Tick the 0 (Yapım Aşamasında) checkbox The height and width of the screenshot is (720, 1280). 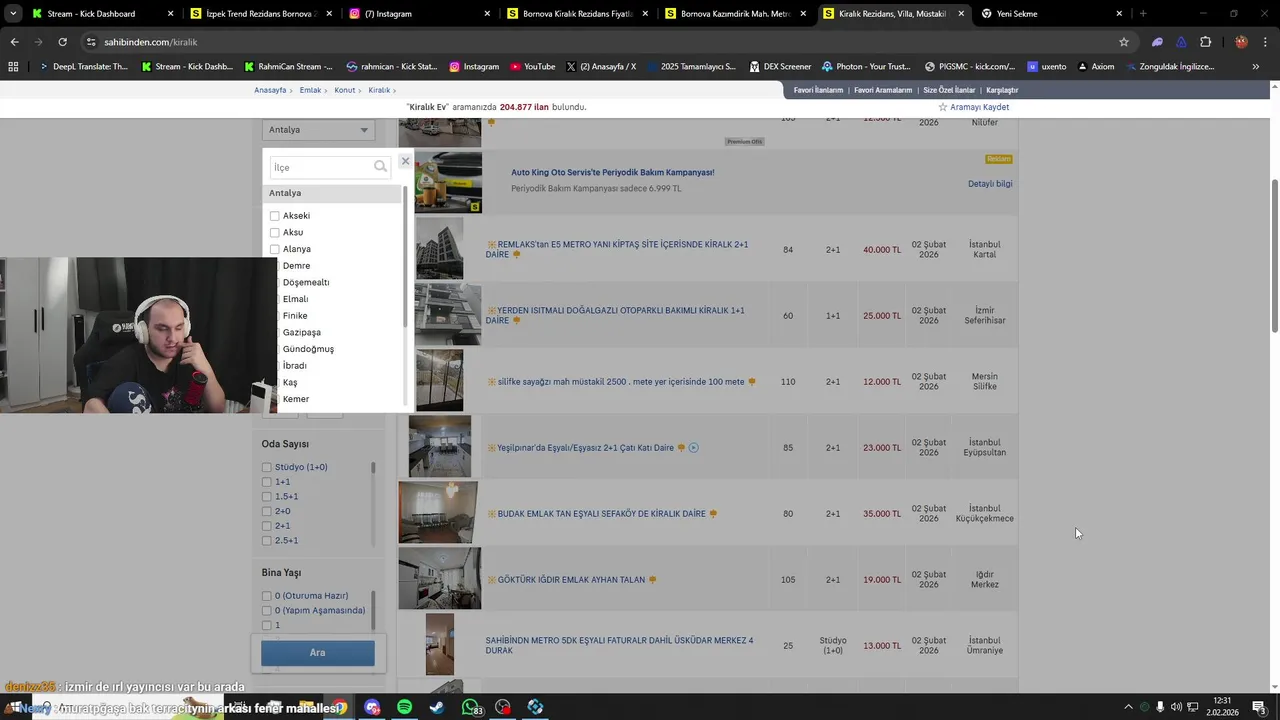click(x=267, y=611)
